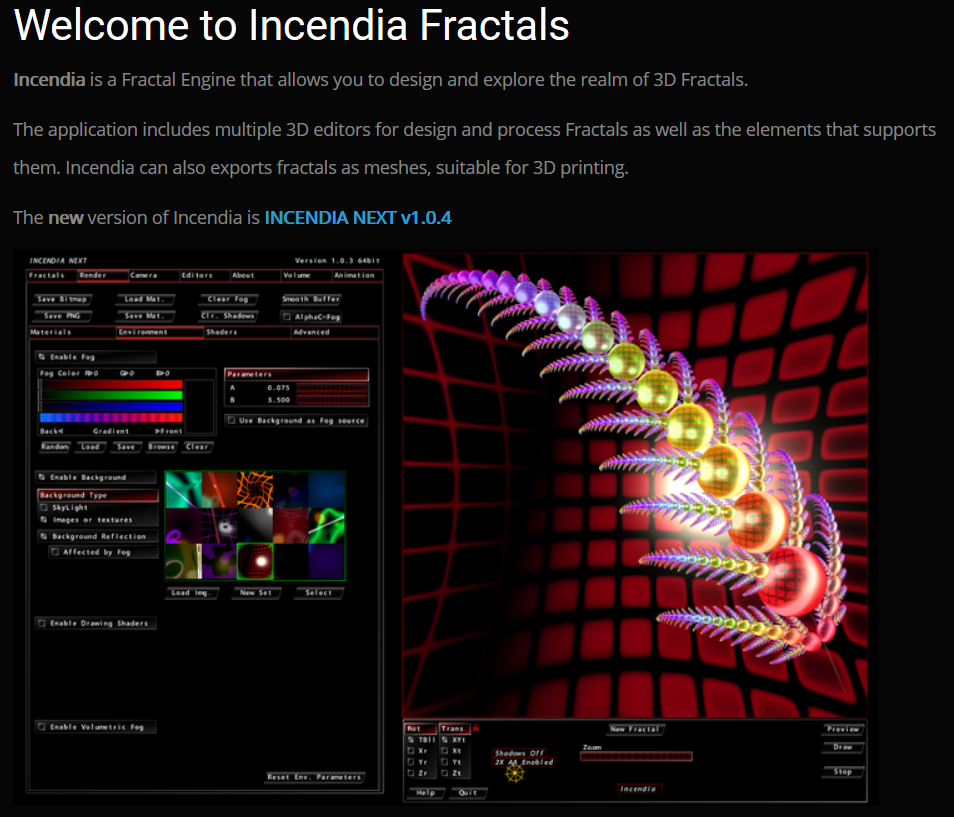Select the grayscale gradient texture thumbnail
The height and width of the screenshot is (817, 954).
(255, 526)
